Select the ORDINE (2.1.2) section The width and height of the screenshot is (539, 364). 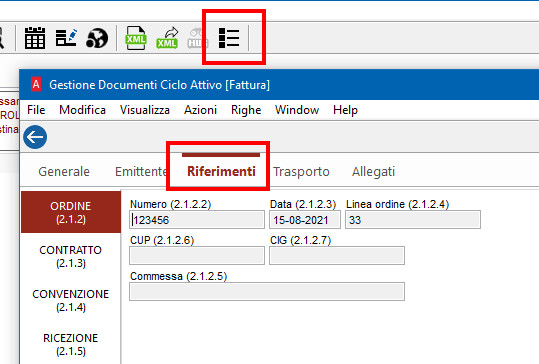71,212
